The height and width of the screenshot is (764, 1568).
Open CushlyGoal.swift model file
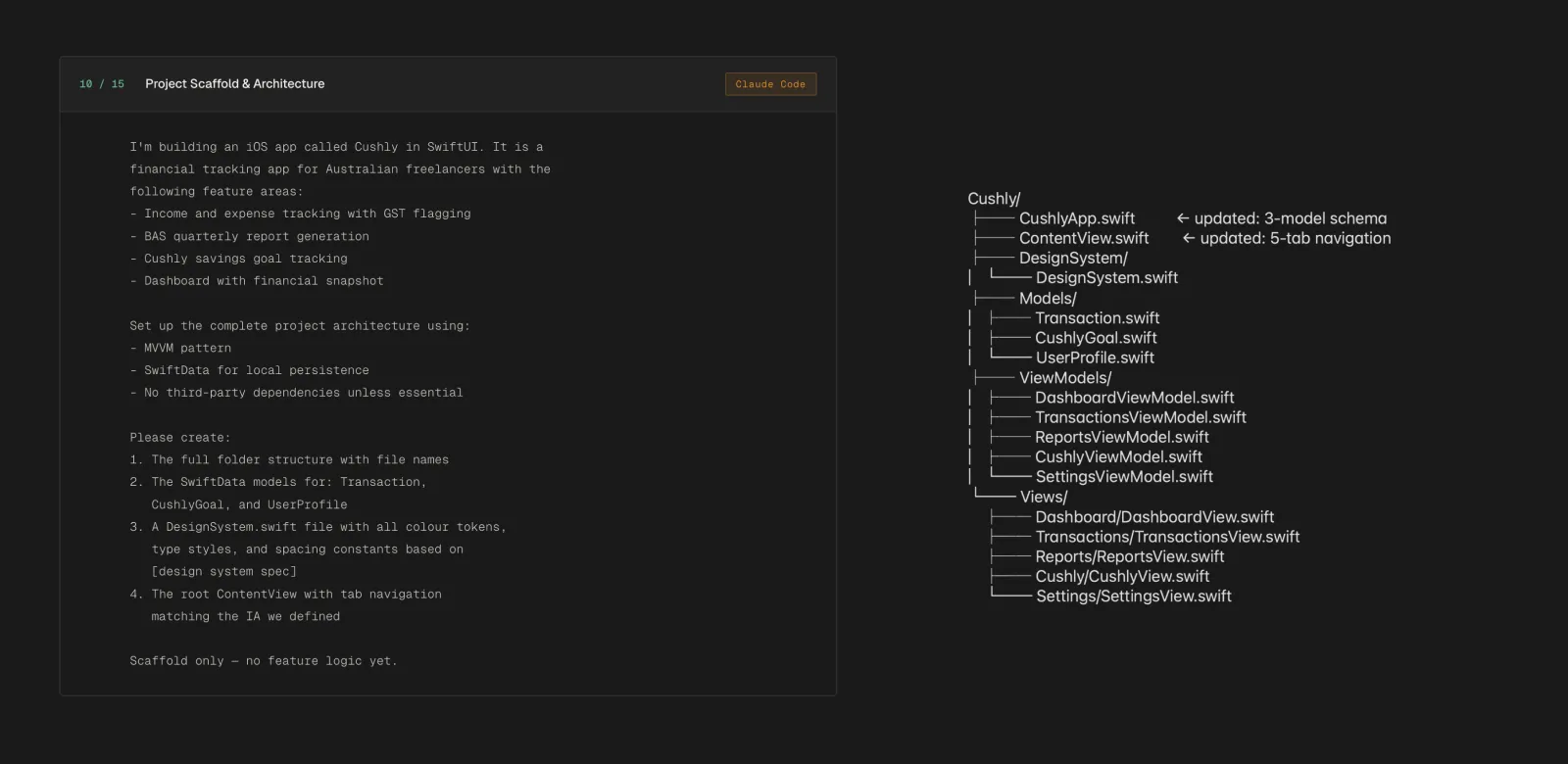1097,338
